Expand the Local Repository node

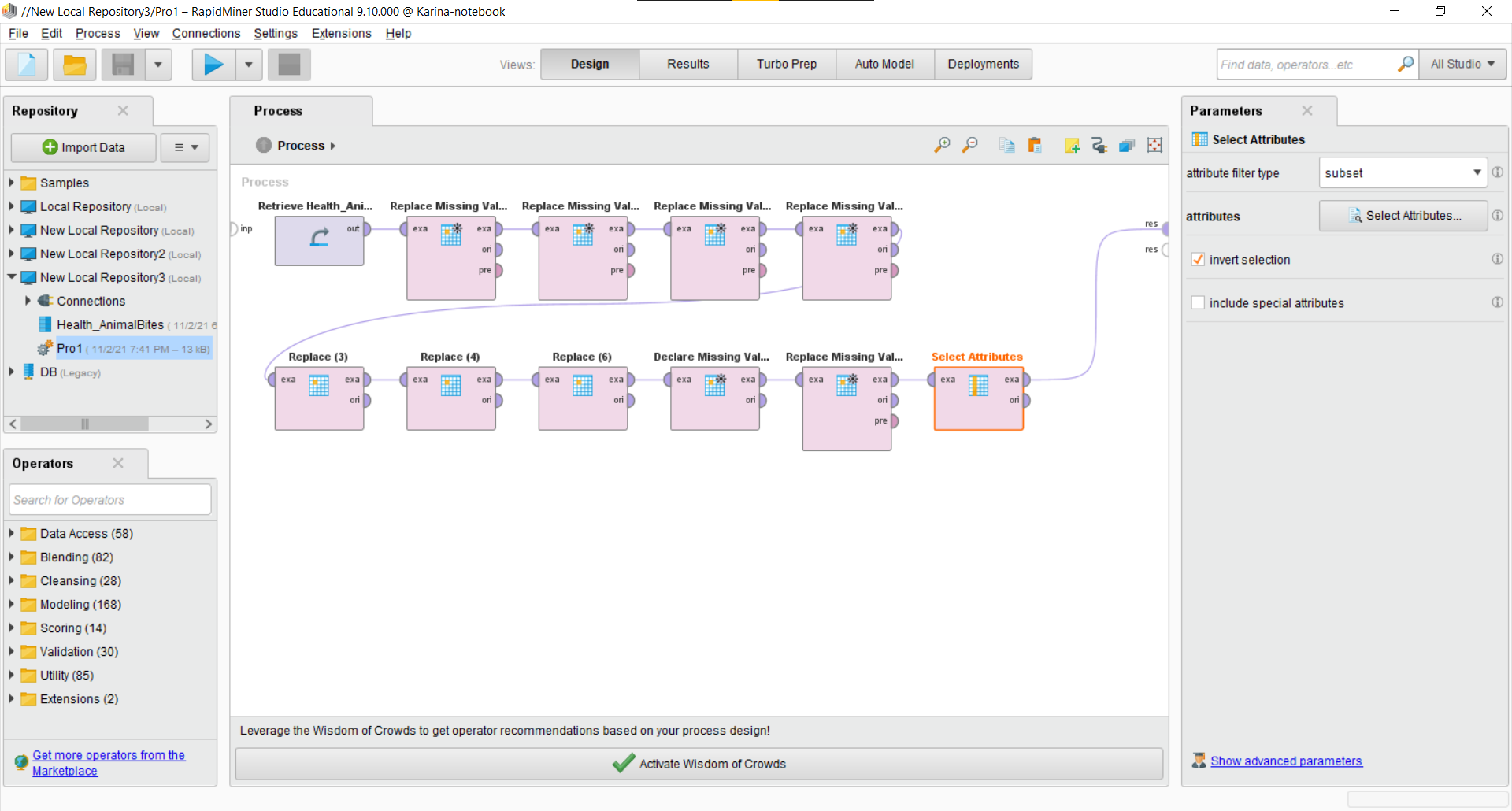click(x=11, y=206)
